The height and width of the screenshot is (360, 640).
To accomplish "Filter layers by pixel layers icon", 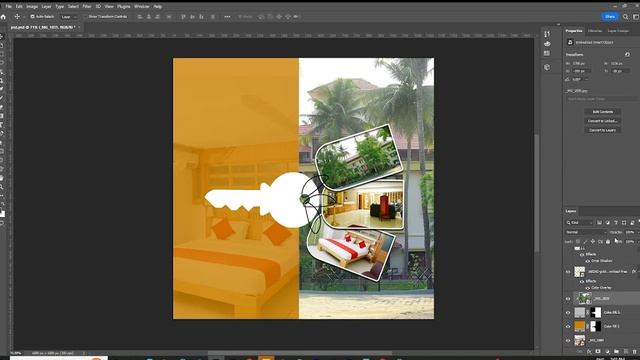I will [599, 222].
